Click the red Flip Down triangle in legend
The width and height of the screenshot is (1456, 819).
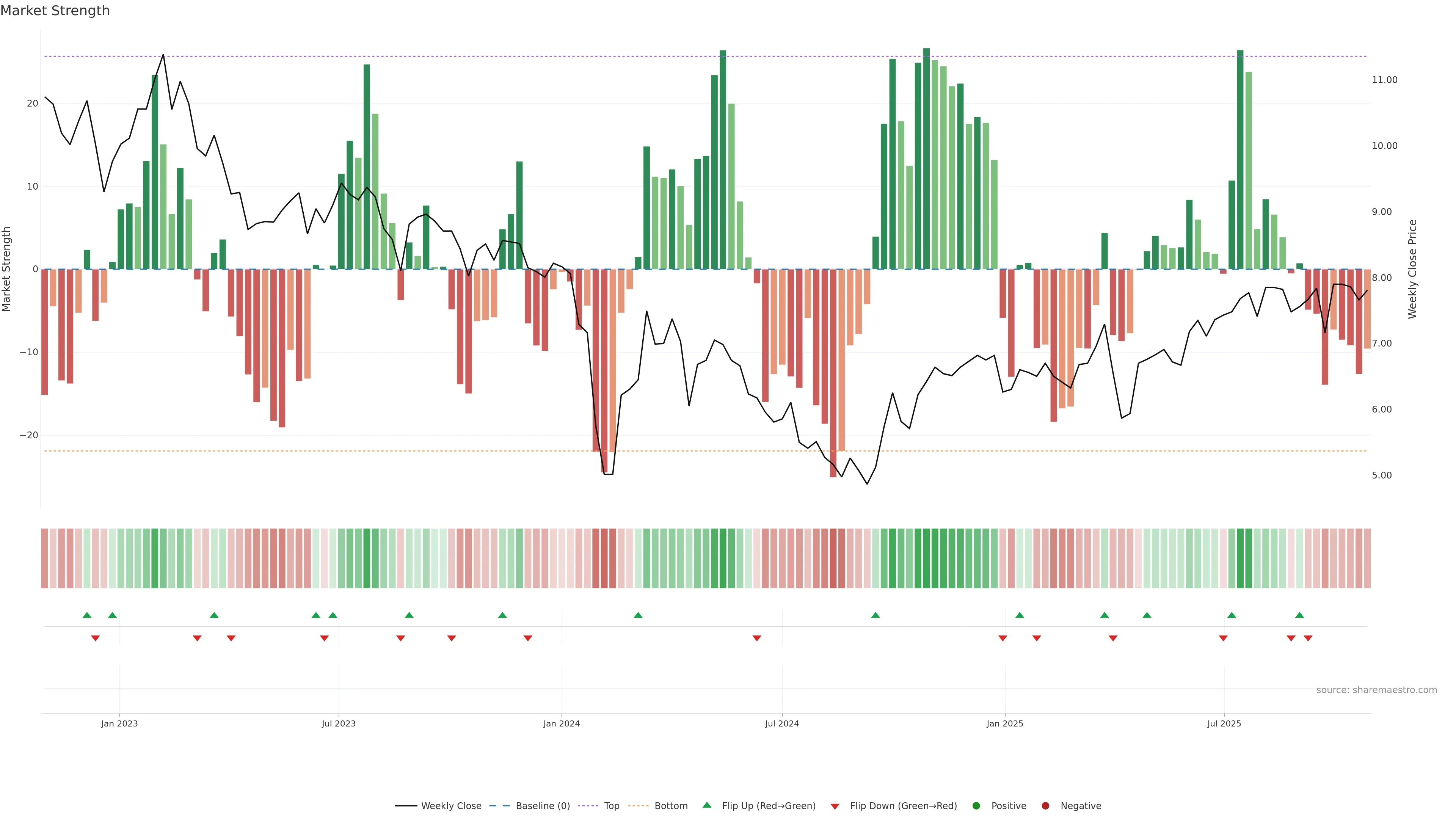(x=835, y=806)
